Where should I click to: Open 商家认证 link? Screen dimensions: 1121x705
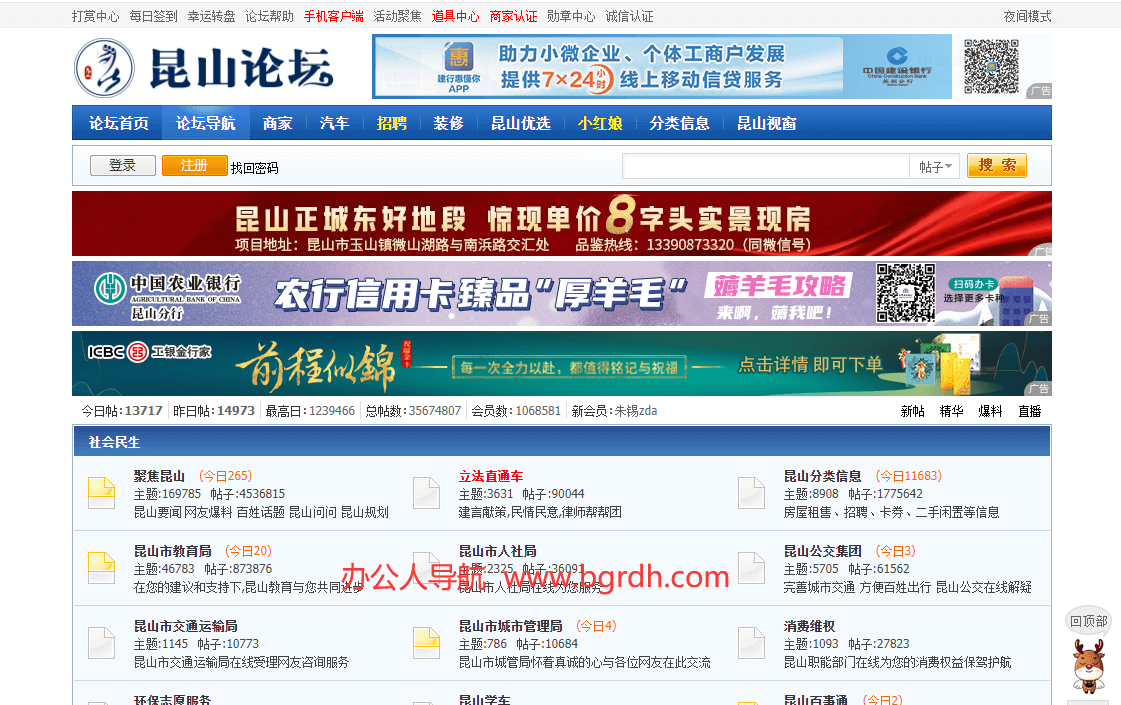point(513,16)
